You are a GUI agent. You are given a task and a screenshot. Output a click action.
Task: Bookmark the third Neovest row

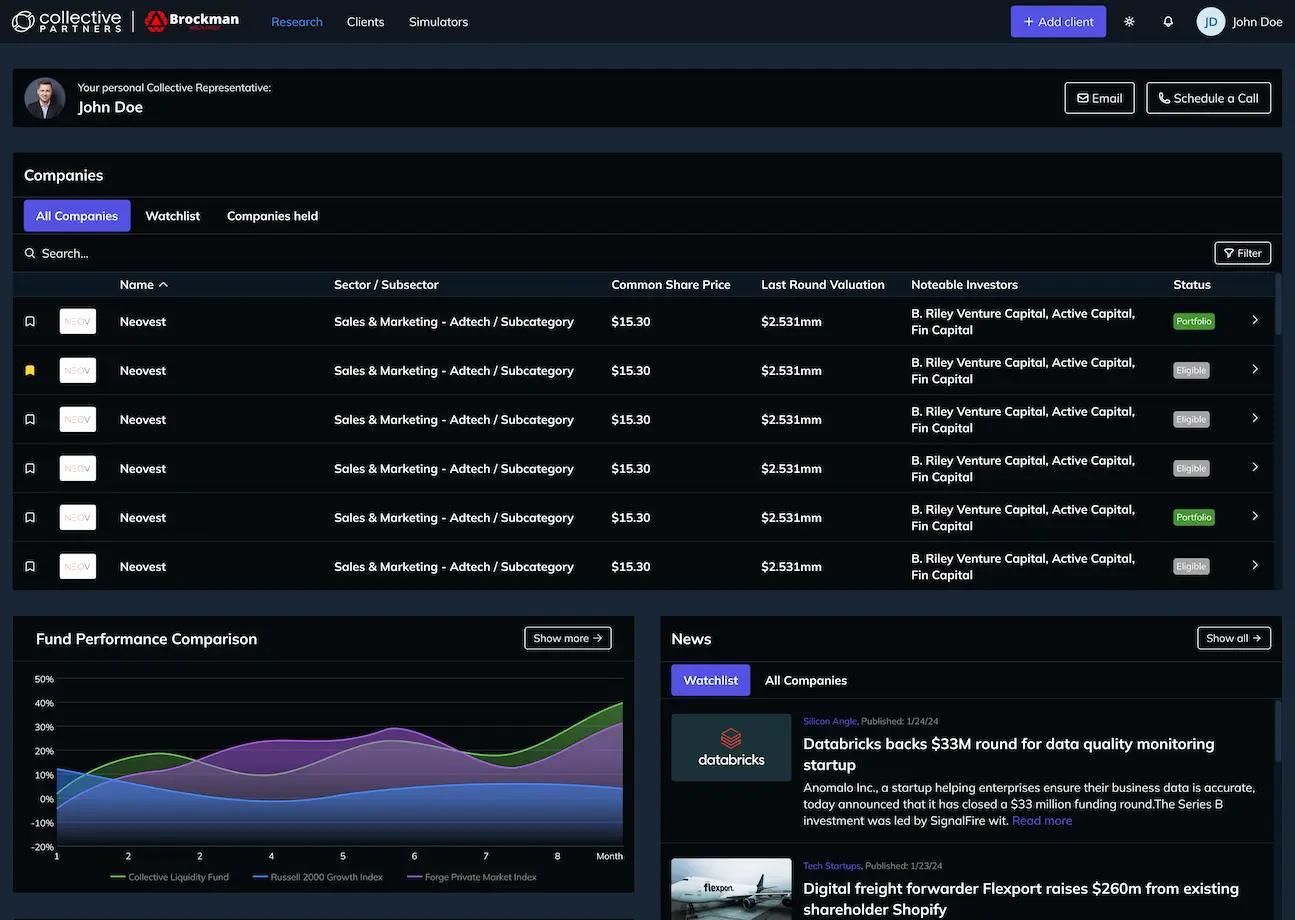tap(30, 419)
